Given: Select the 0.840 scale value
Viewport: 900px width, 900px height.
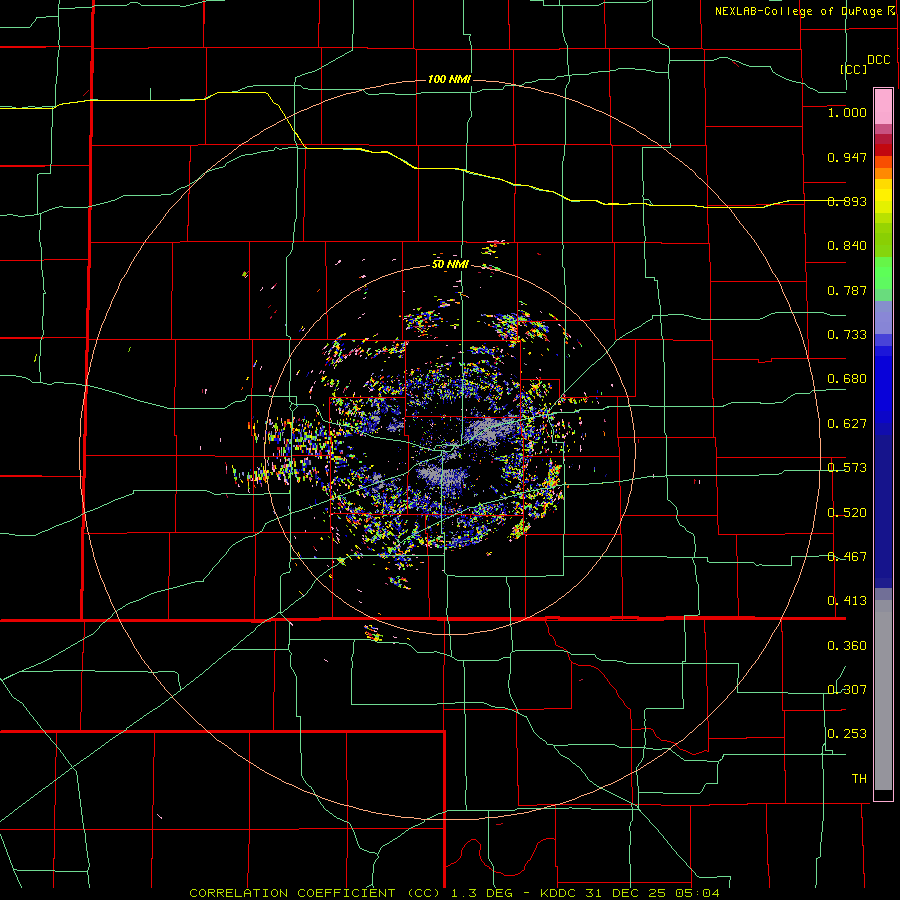Looking at the screenshot, I should tap(847, 246).
